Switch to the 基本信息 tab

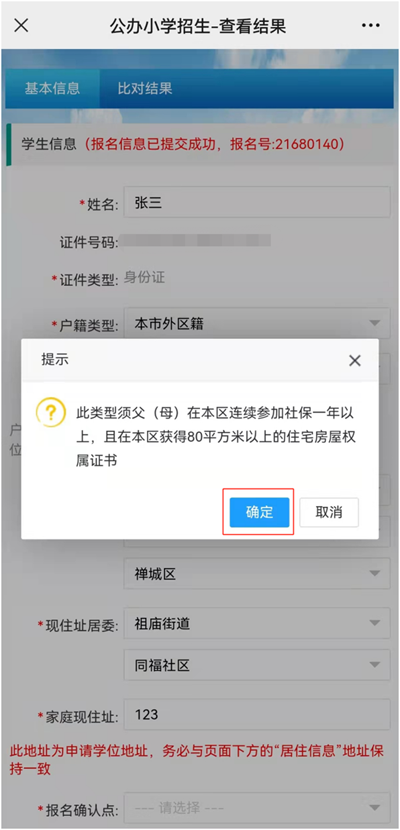point(52,88)
